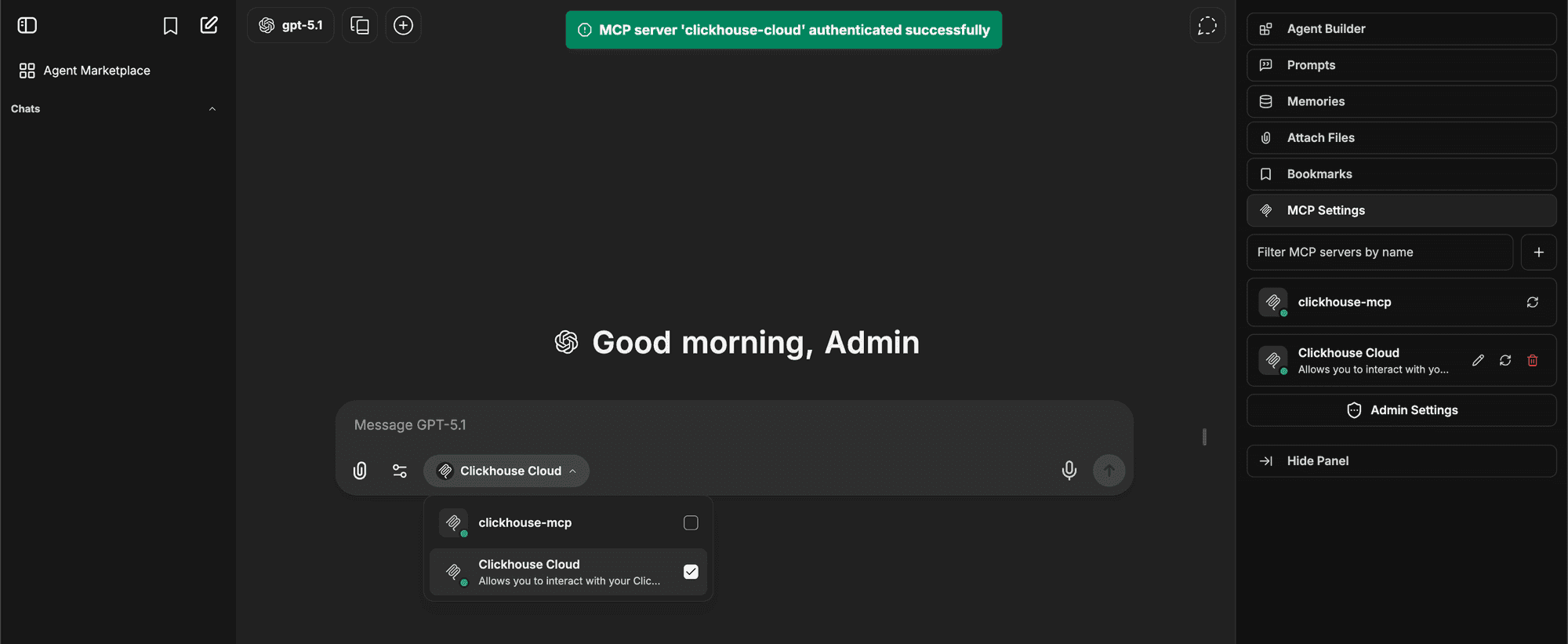Screen dimensions: 1568x644
Task: Select clickhouse-mcp server in right panel
Action: 1402,302
